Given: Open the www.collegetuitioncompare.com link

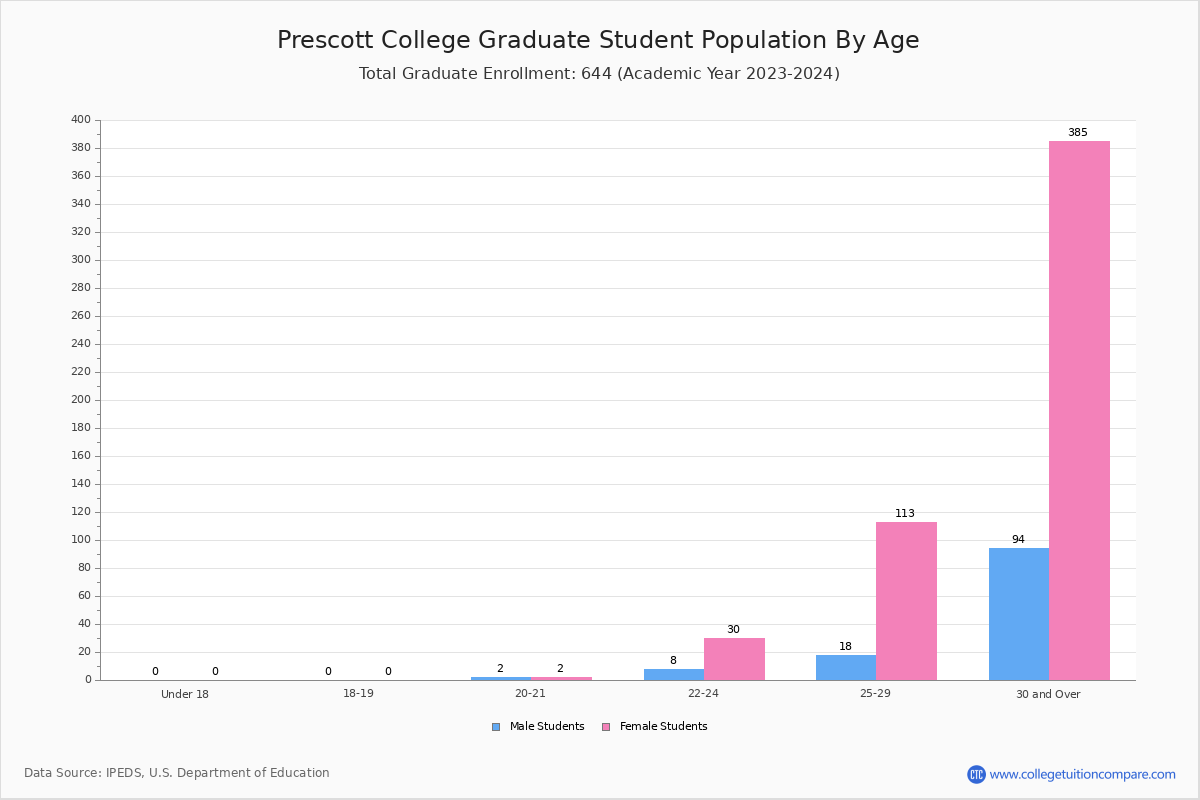Looking at the screenshot, I should coord(1083,774).
